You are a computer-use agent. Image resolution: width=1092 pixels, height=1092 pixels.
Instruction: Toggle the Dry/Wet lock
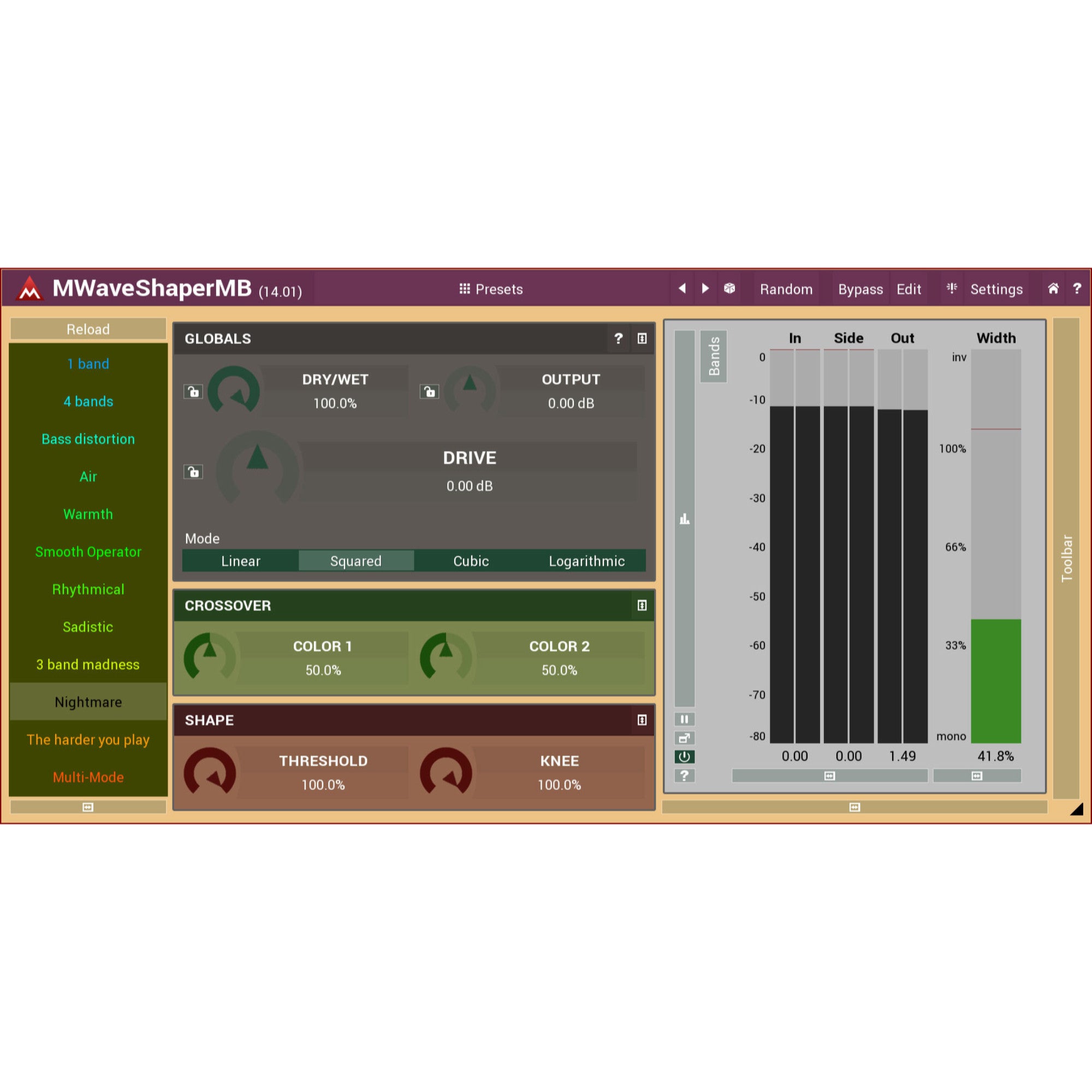click(x=193, y=391)
